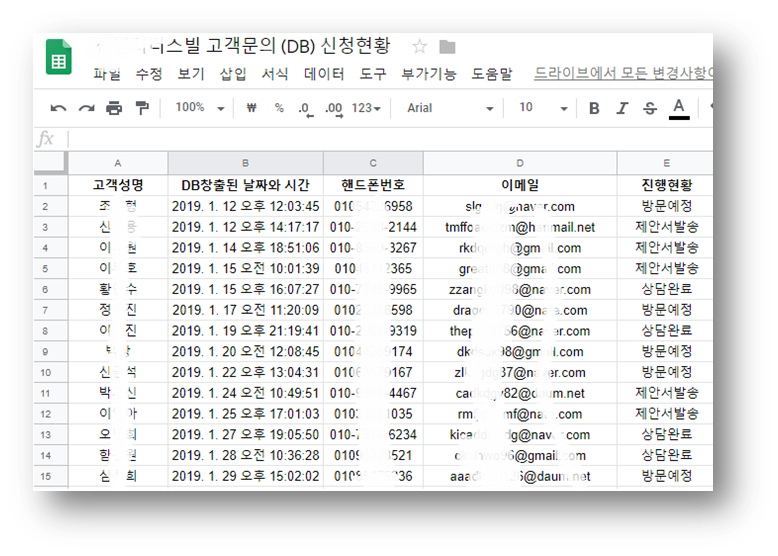The width and height of the screenshot is (778, 556).
Task: Open the text color picker
Action: point(679,109)
